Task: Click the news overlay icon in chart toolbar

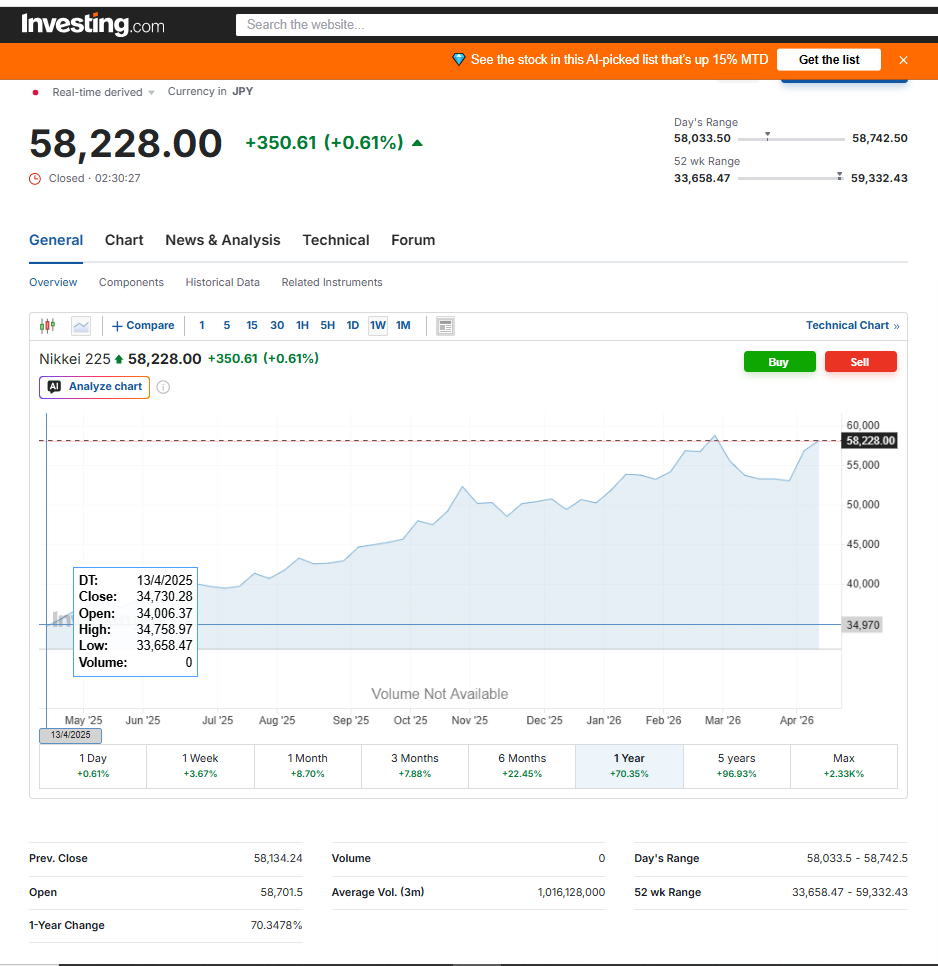Action: pyautogui.click(x=446, y=326)
